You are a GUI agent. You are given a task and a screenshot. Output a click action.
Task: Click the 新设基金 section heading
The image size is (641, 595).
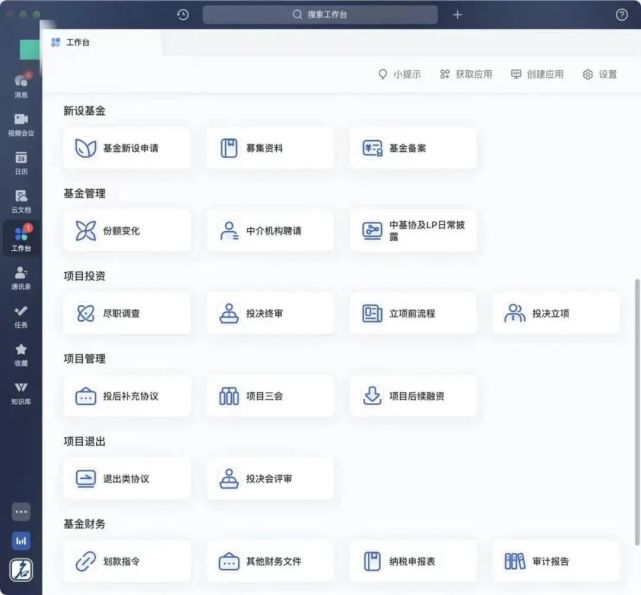coord(84,111)
